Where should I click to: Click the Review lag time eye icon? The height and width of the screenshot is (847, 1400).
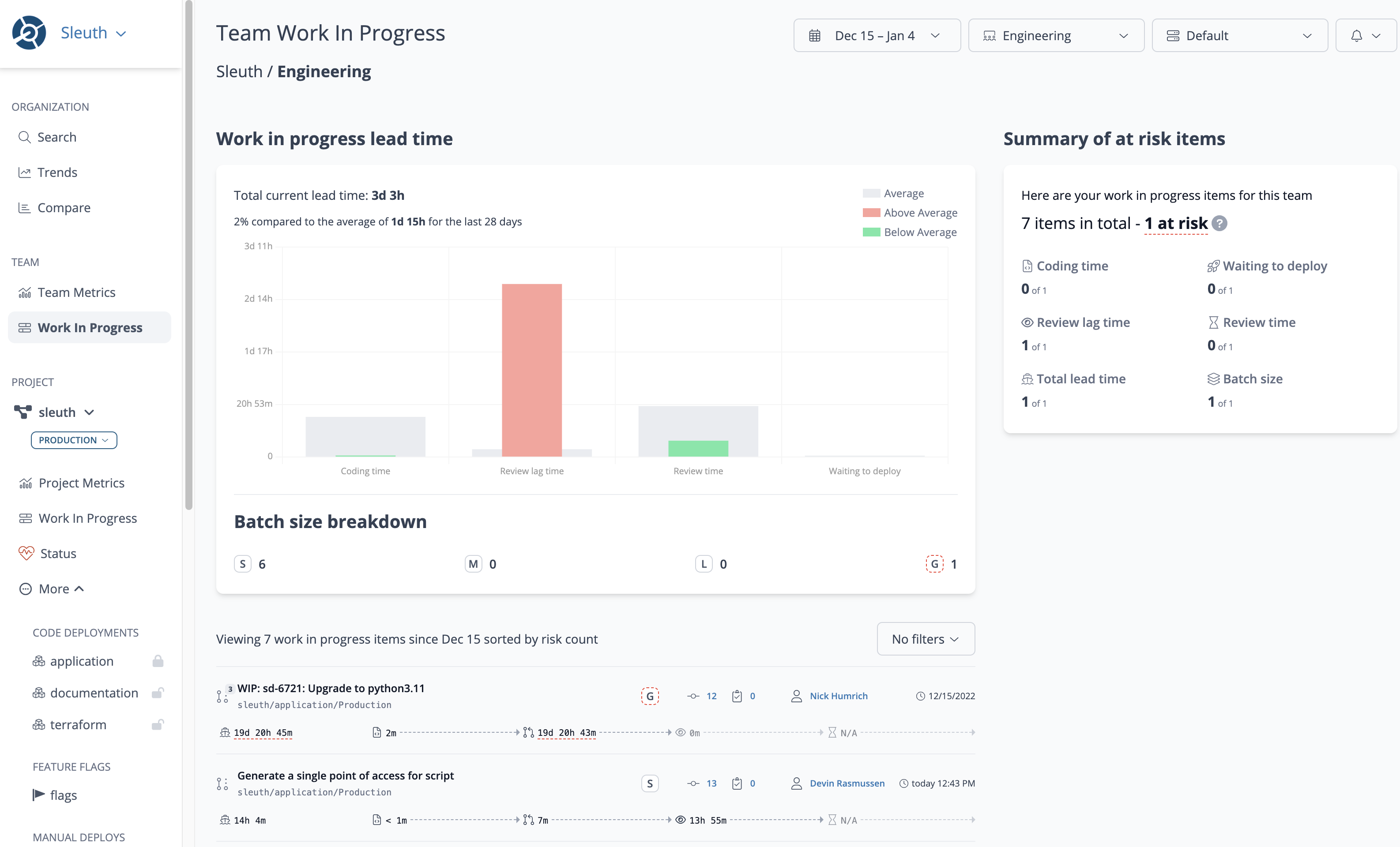pos(1027,322)
